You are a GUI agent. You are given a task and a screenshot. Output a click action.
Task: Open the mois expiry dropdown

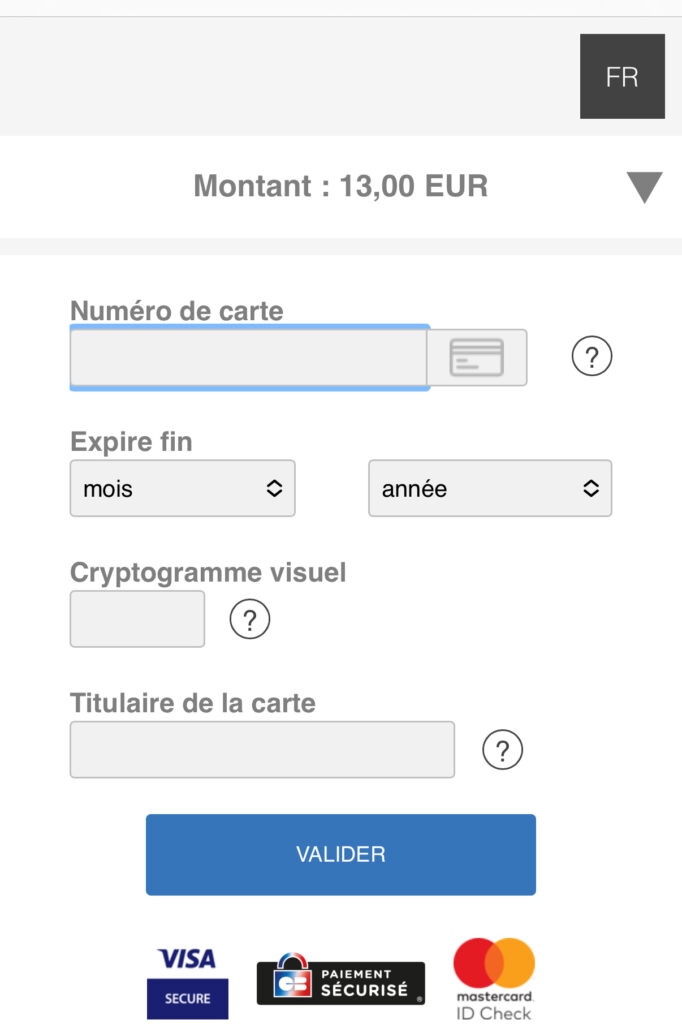[x=183, y=488]
